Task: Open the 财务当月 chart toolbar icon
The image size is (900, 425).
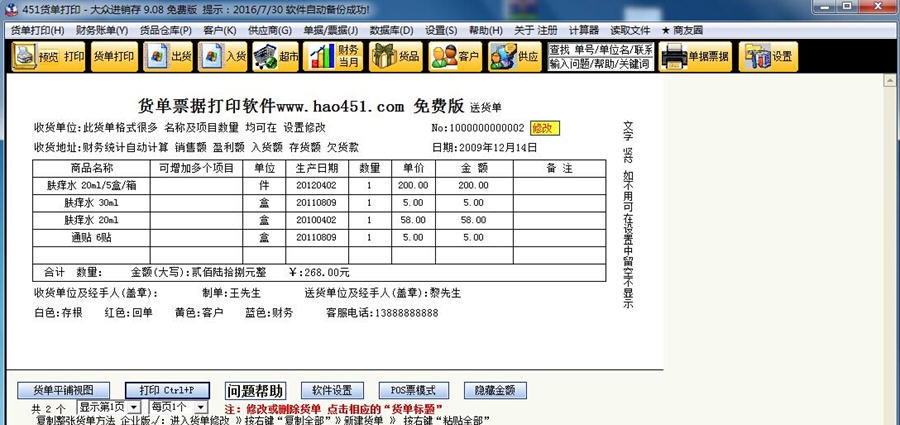Action: coord(333,56)
